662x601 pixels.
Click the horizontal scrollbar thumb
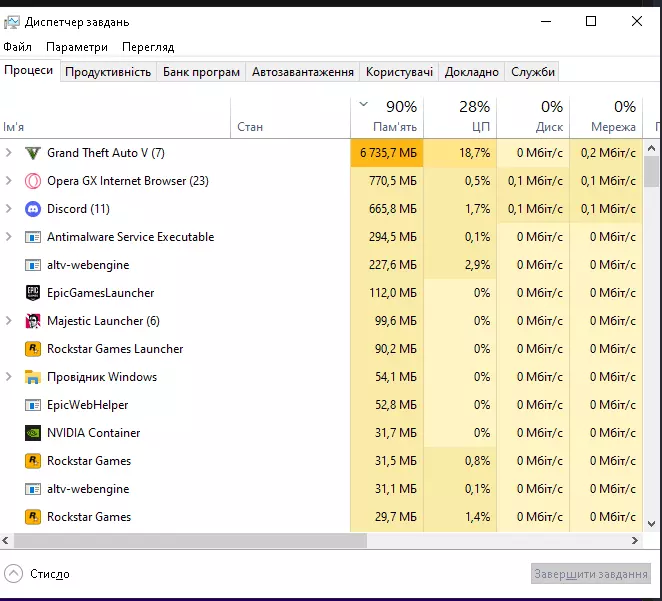tap(190, 541)
